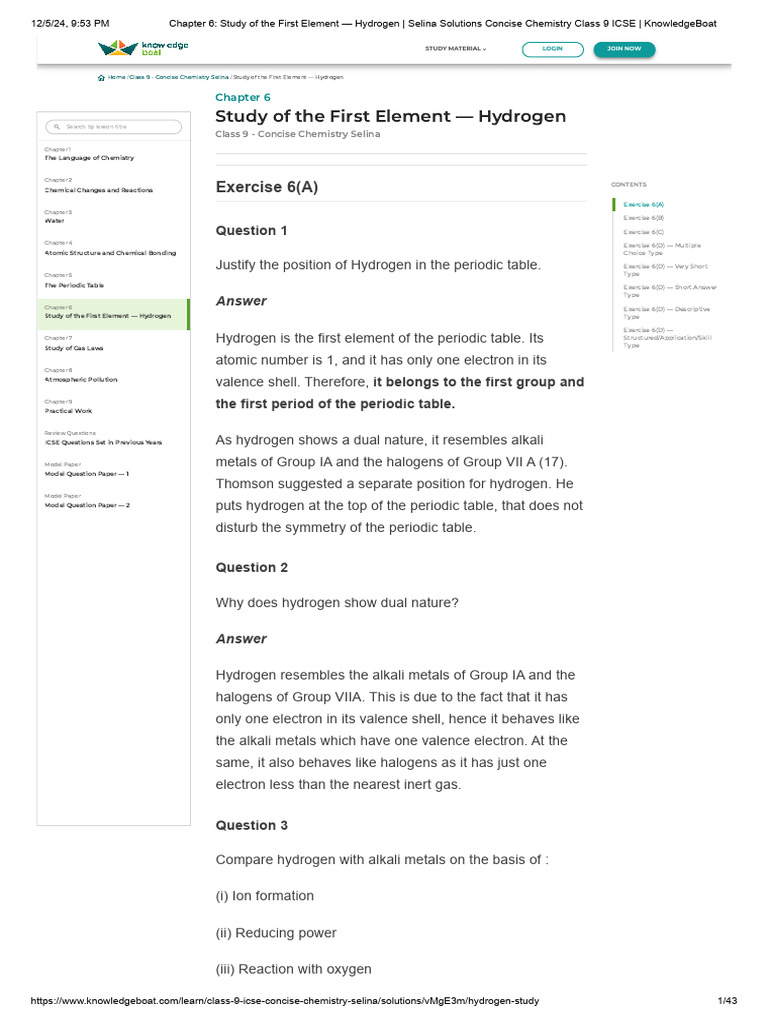Screen dimensions: 768x1024
Task: Open Class 9 - Concise Chemistry Selina breadcrumb
Action: click(x=178, y=77)
